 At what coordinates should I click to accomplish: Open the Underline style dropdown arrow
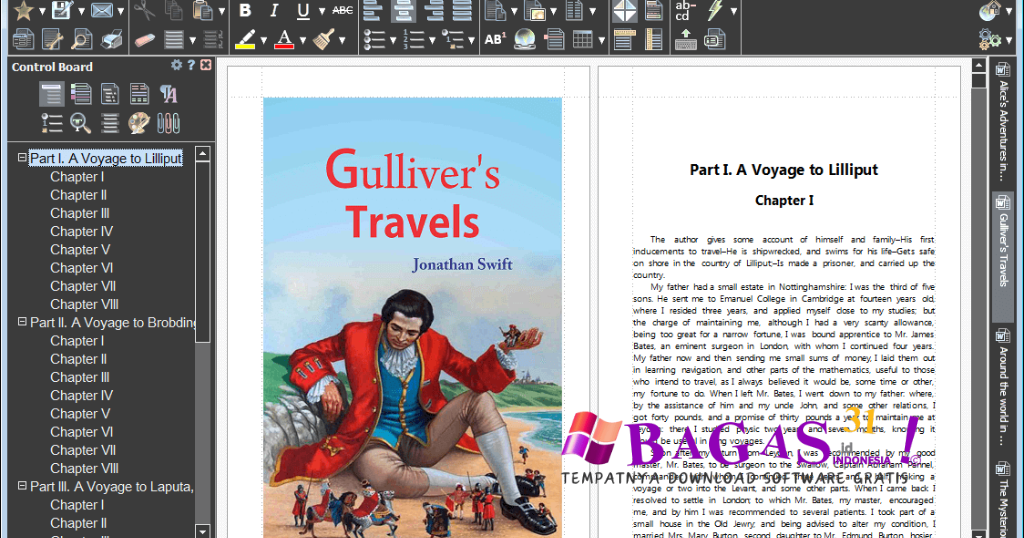[x=322, y=11]
